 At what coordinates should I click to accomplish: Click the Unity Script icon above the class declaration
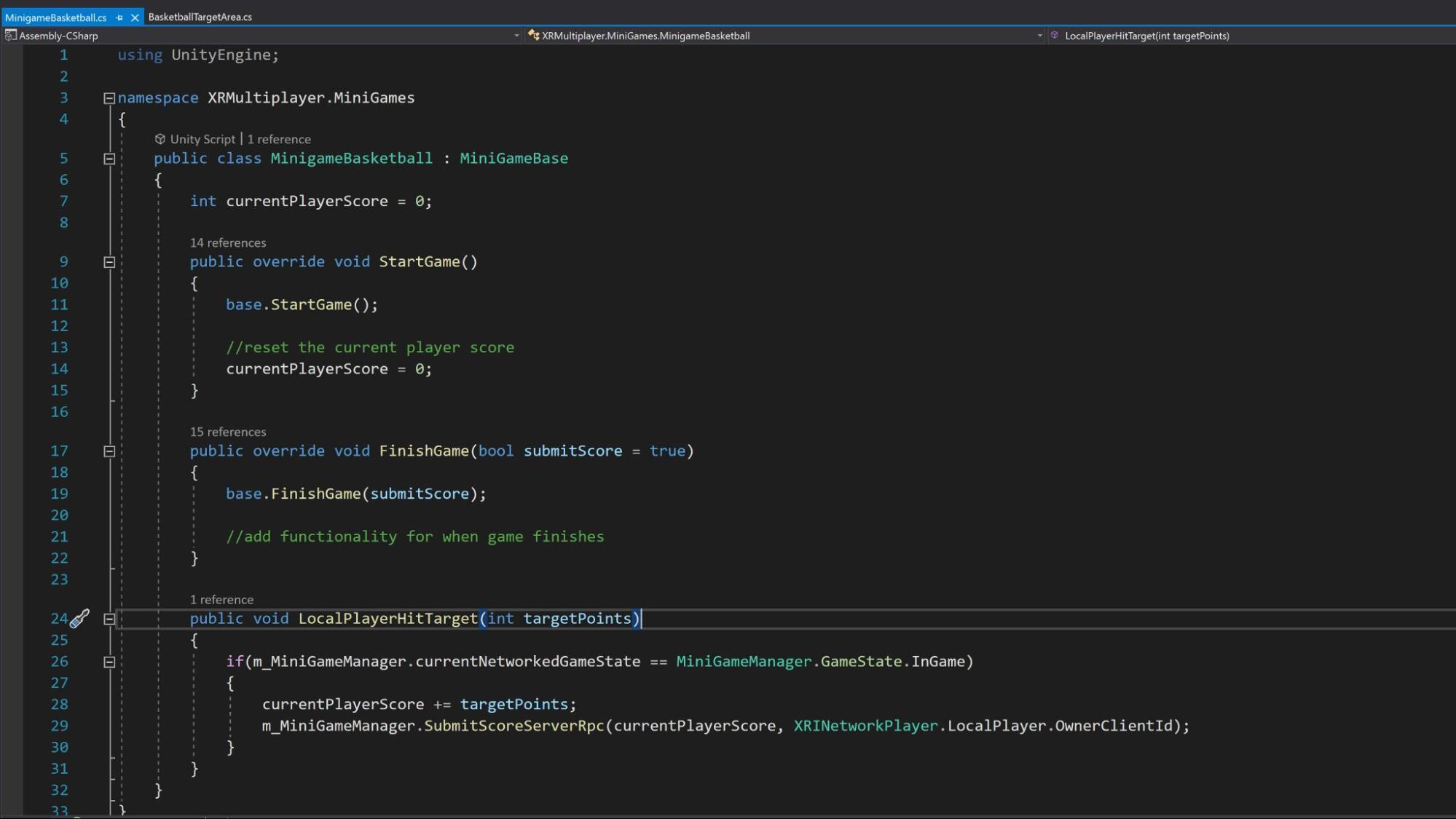click(x=159, y=138)
